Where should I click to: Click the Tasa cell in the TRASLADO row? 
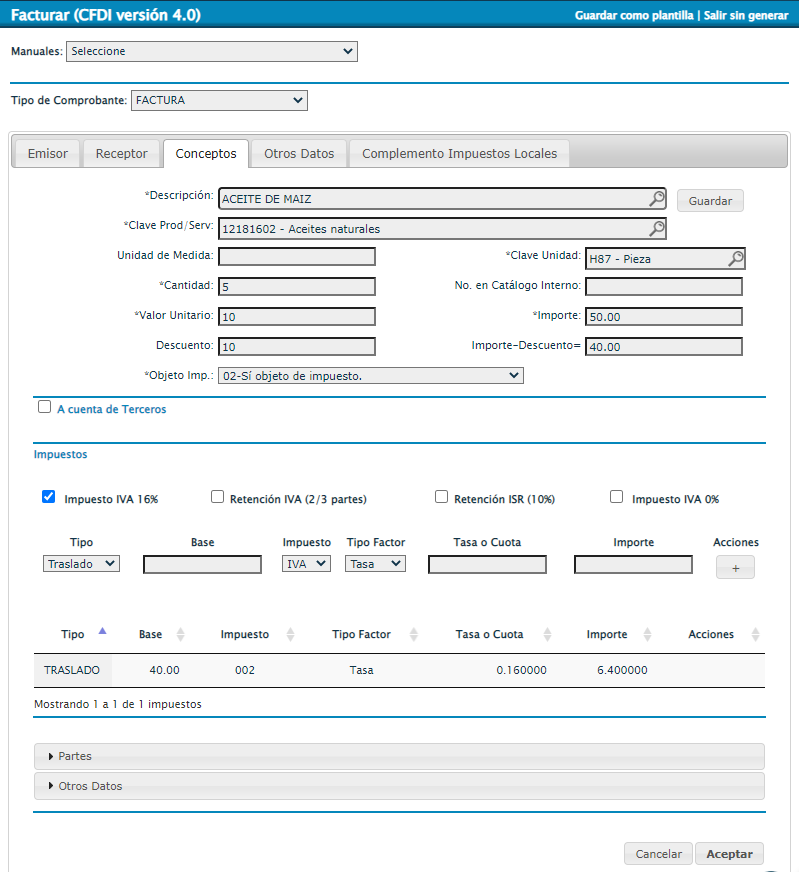(x=361, y=670)
